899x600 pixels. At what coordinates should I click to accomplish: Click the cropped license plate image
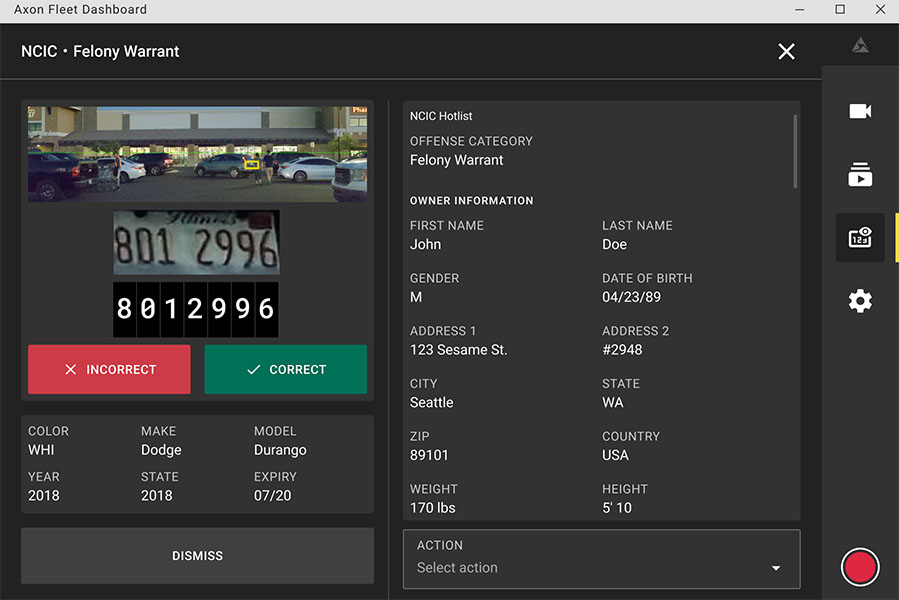point(196,242)
